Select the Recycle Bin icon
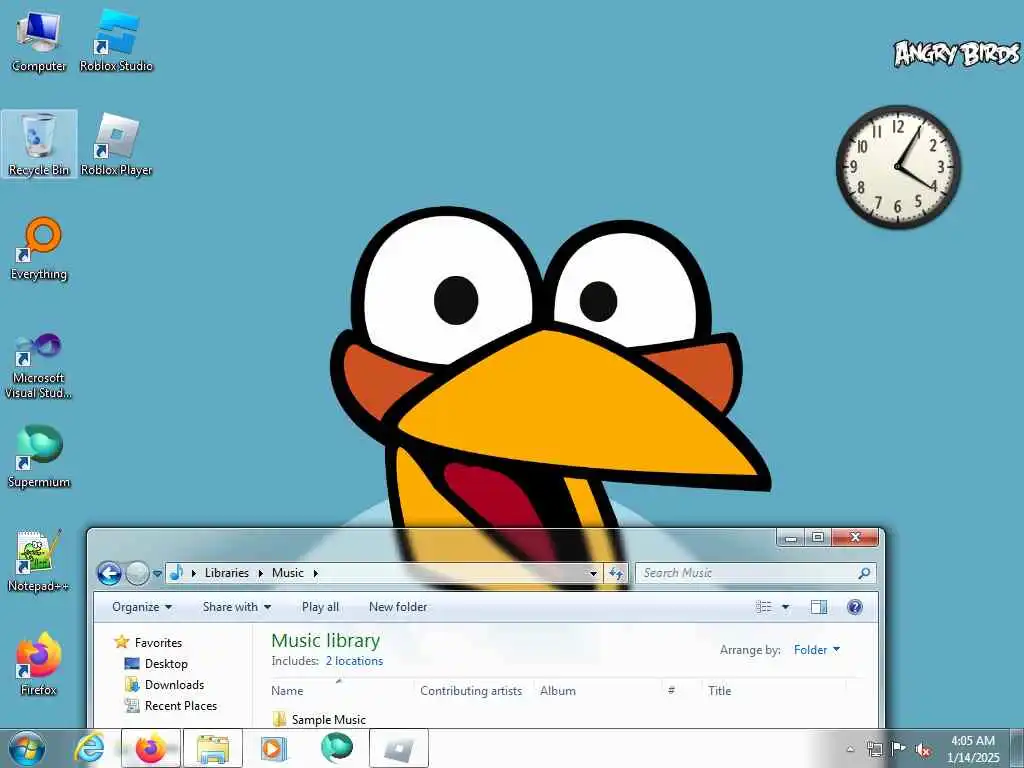This screenshot has width=1024, height=768. pyautogui.click(x=39, y=144)
